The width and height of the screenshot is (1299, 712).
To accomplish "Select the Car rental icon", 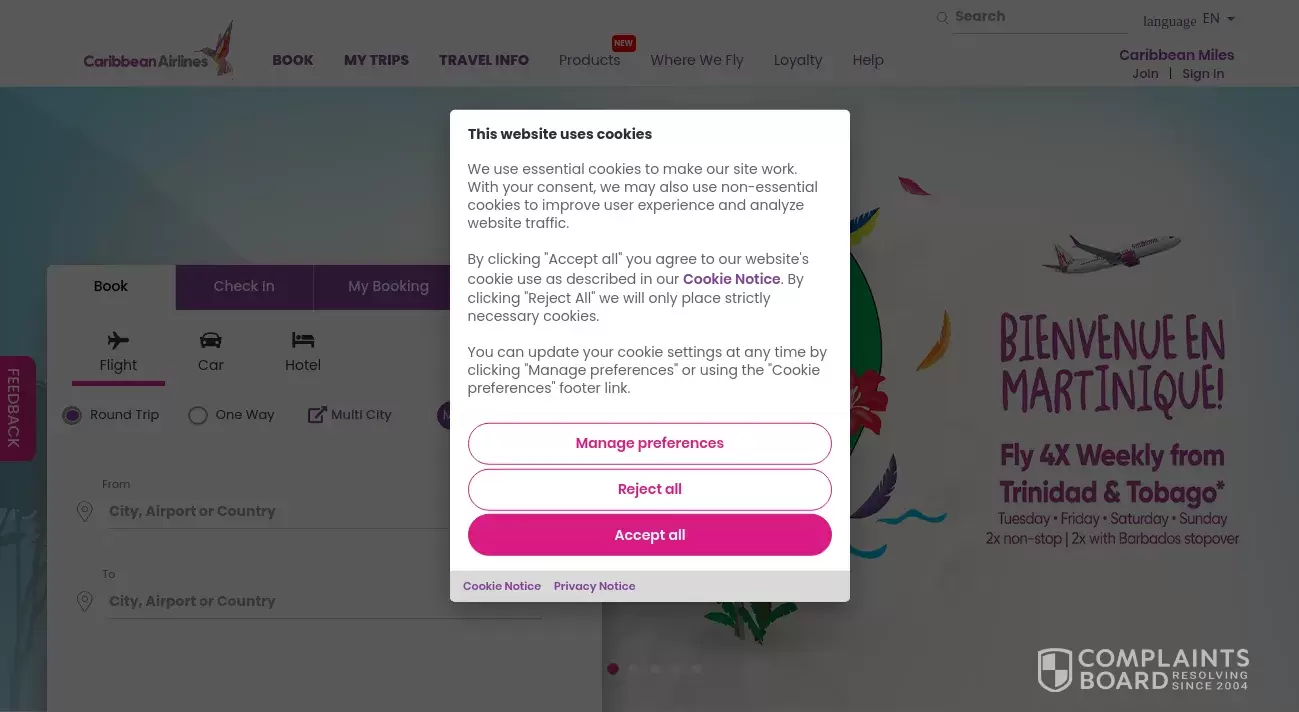I will (210, 339).
